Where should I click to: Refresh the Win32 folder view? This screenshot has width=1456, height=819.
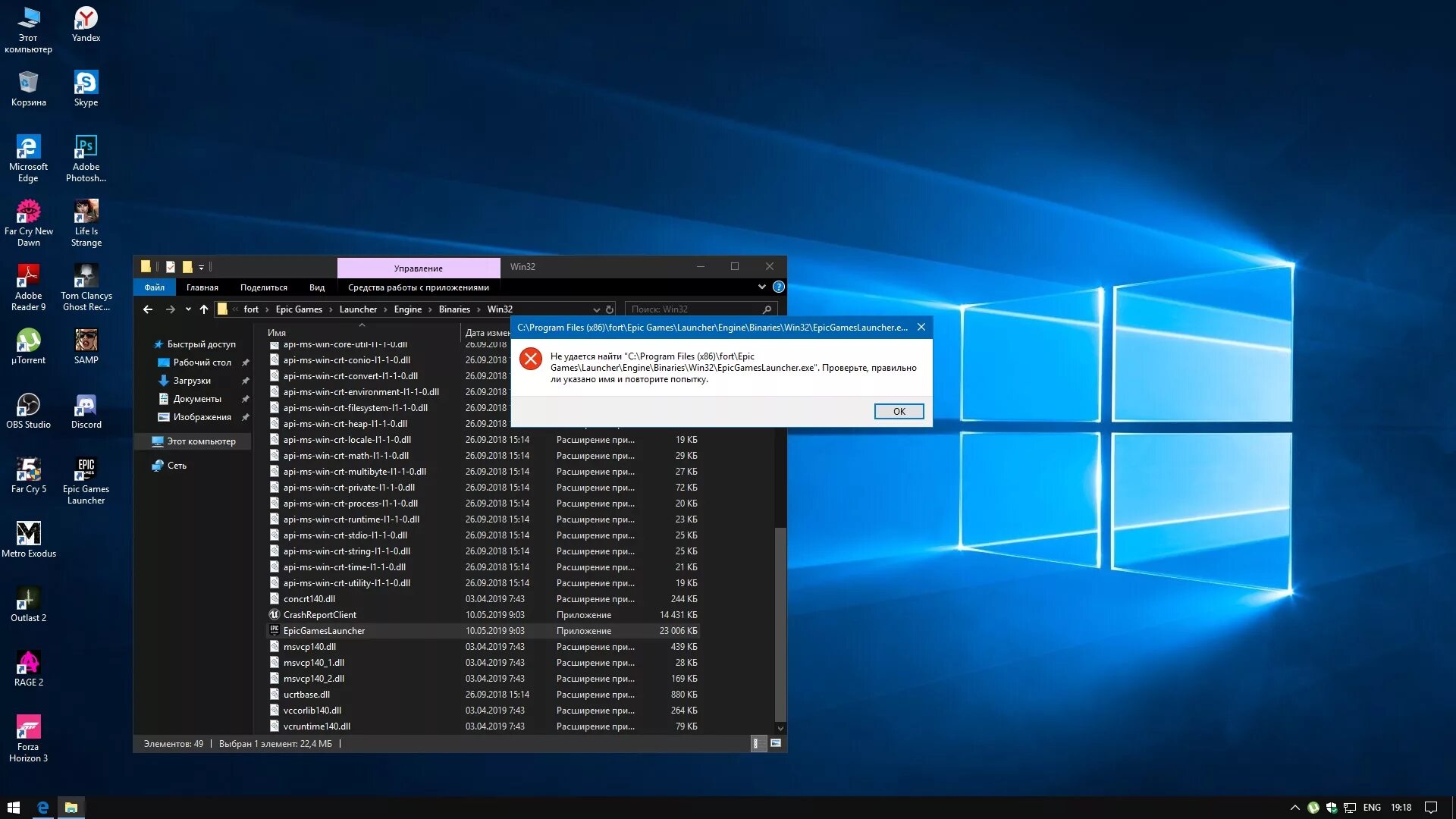tap(610, 309)
